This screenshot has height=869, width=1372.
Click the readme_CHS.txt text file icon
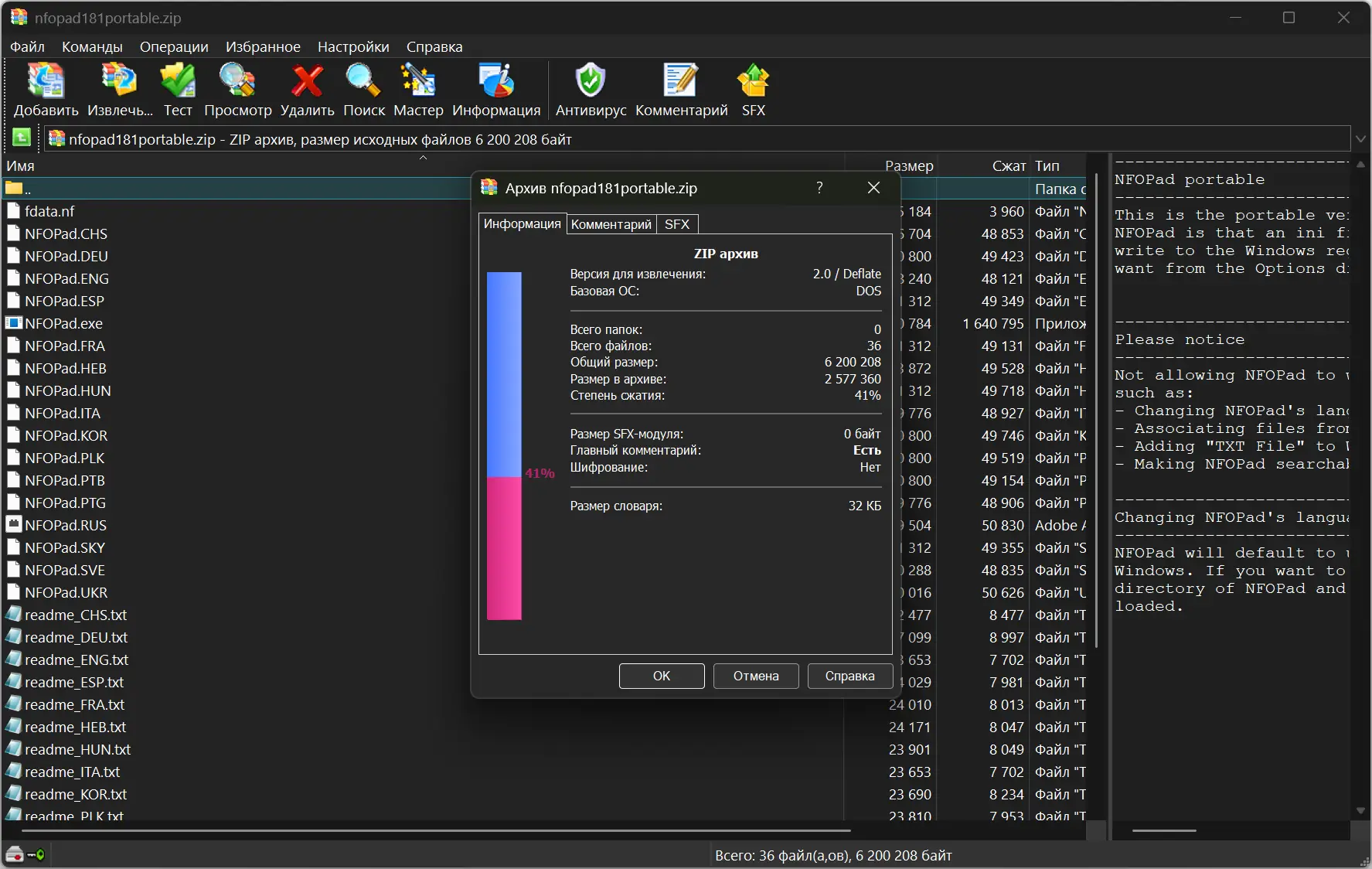[x=13, y=615]
